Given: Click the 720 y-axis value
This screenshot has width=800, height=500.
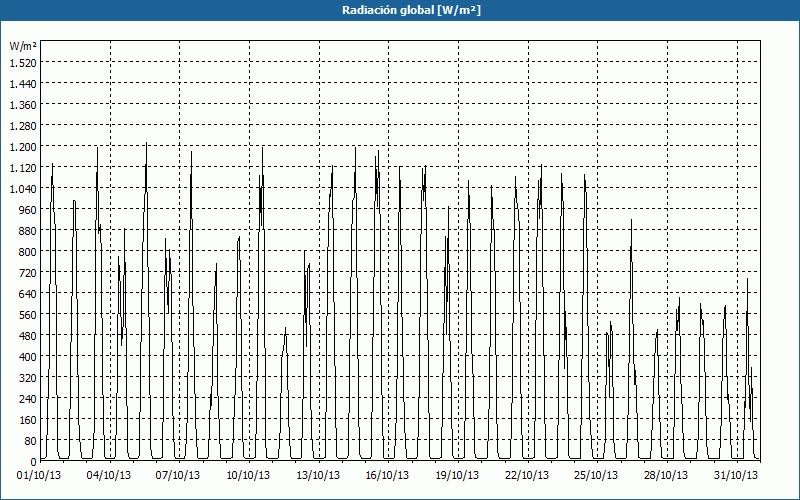Looking at the screenshot, I should (x=28, y=272).
